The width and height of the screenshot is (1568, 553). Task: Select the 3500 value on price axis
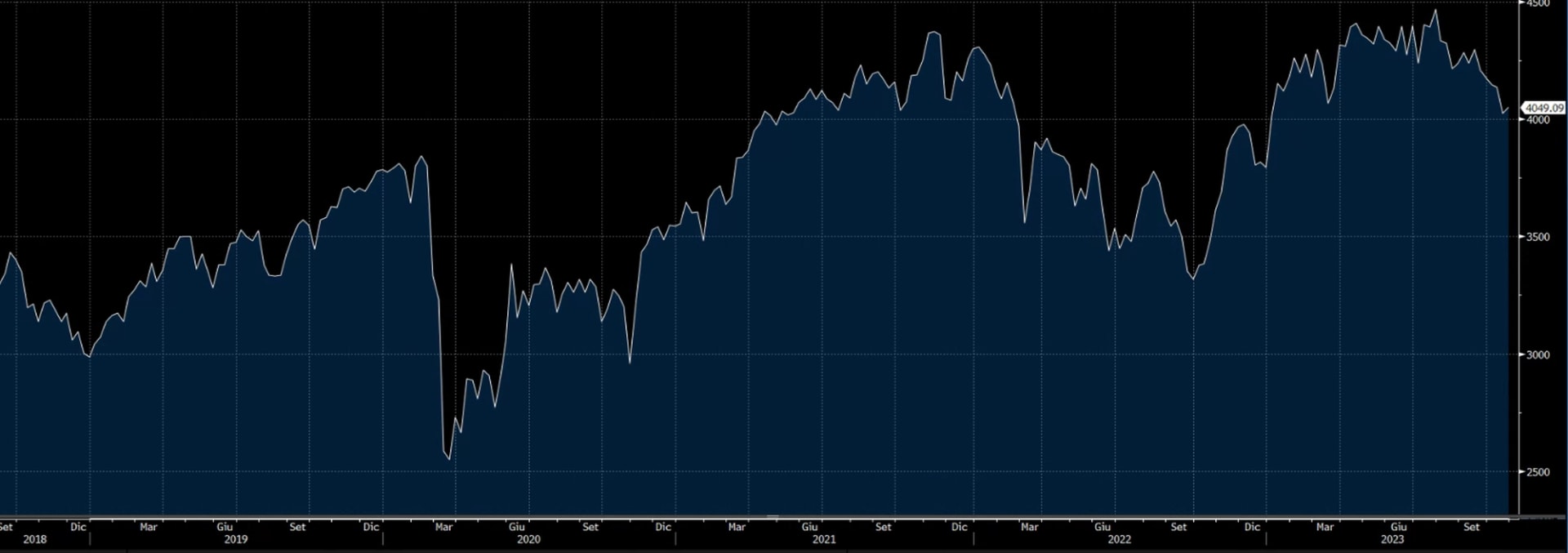[x=1538, y=237]
